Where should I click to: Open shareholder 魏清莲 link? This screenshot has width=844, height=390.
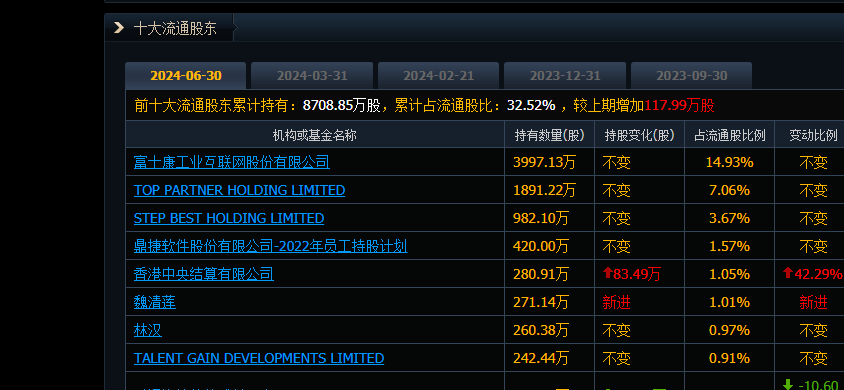154,302
